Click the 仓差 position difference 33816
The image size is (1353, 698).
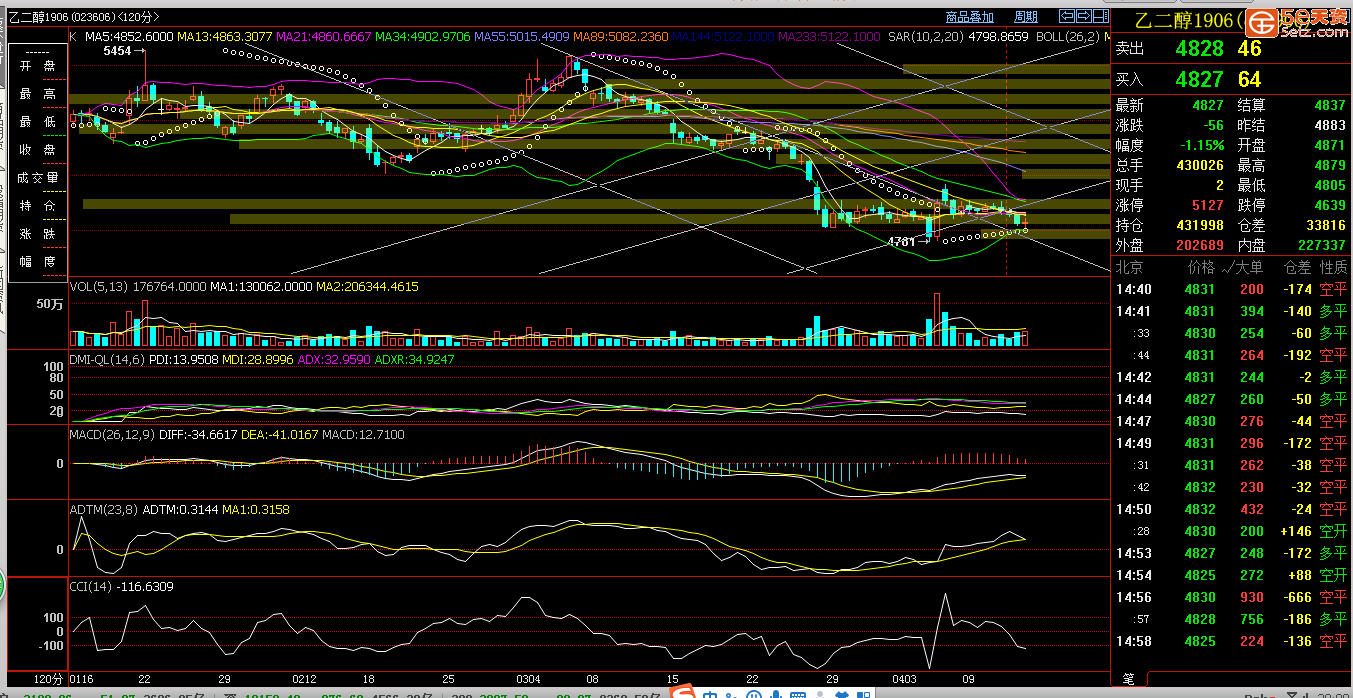pyautogui.click(x=1326, y=225)
